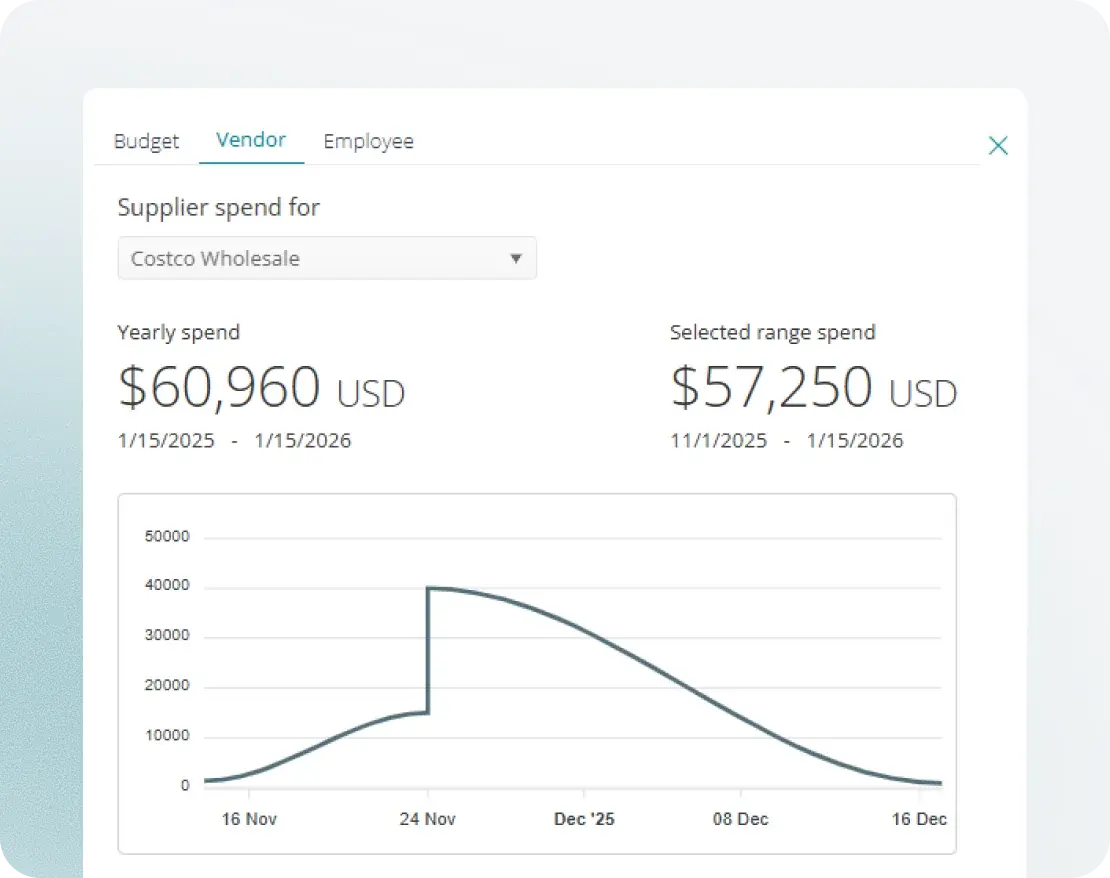Click the 'Supplier spend for' heading
1110x878 pixels.
coord(219,207)
